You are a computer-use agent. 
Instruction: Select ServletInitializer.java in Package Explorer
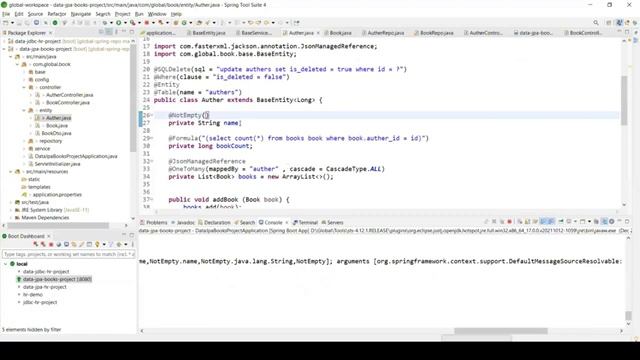[57, 164]
